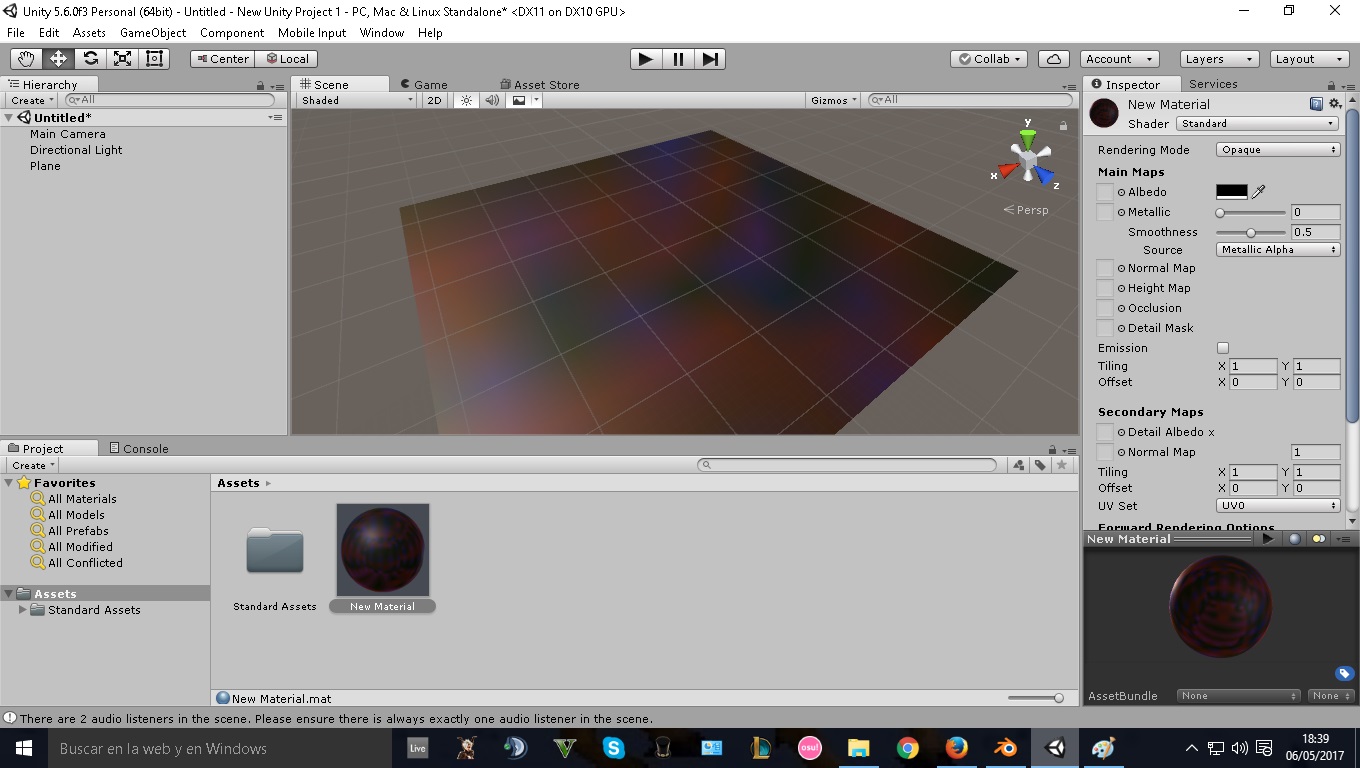Click the Pause button
Screen dimensions: 1360x768
[x=678, y=59]
